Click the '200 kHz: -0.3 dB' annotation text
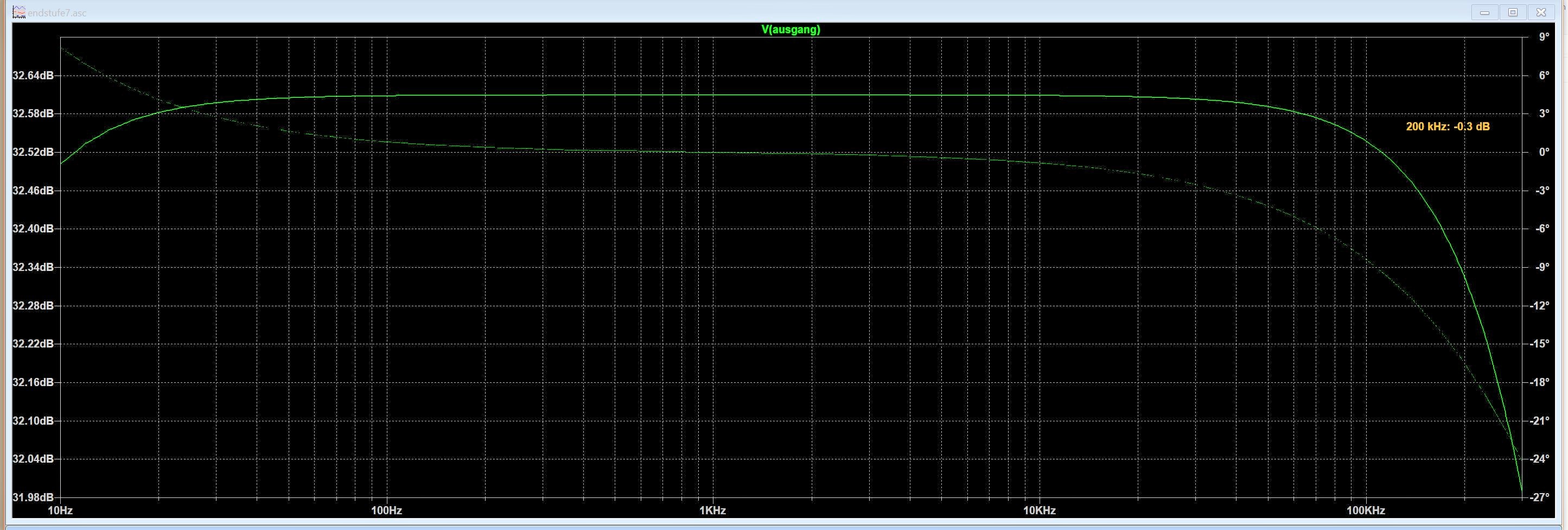This screenshot has width=1568, height=530. coord(1448,127)
